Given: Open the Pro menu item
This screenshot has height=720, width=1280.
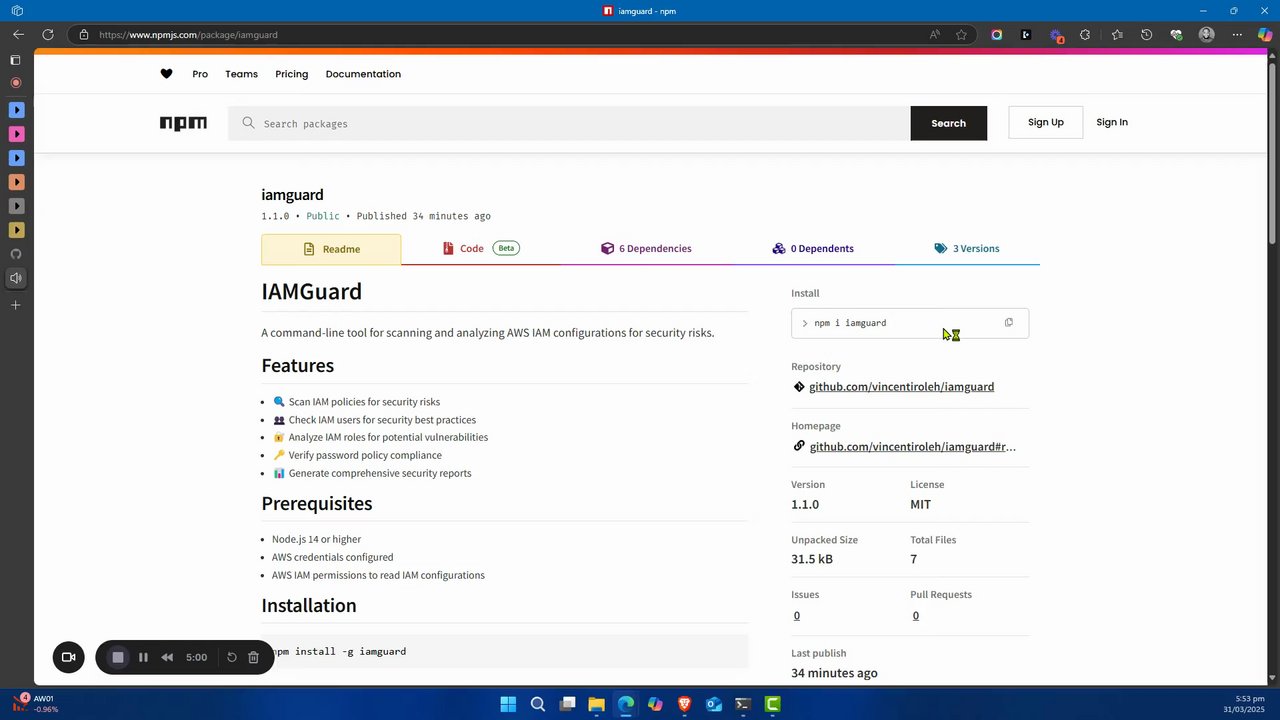Looking at the screenshot, I should 200,74.
